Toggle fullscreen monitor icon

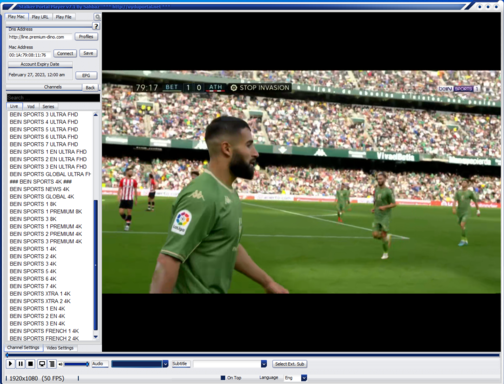coord(42,364)
